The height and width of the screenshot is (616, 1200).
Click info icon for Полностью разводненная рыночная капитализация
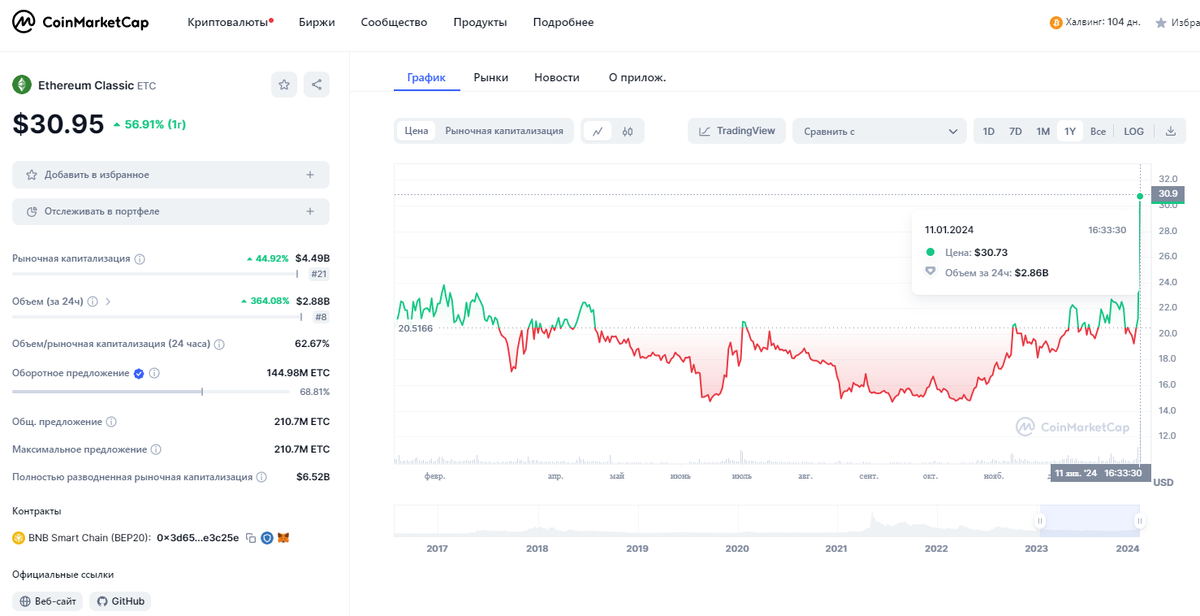(262, 478)
